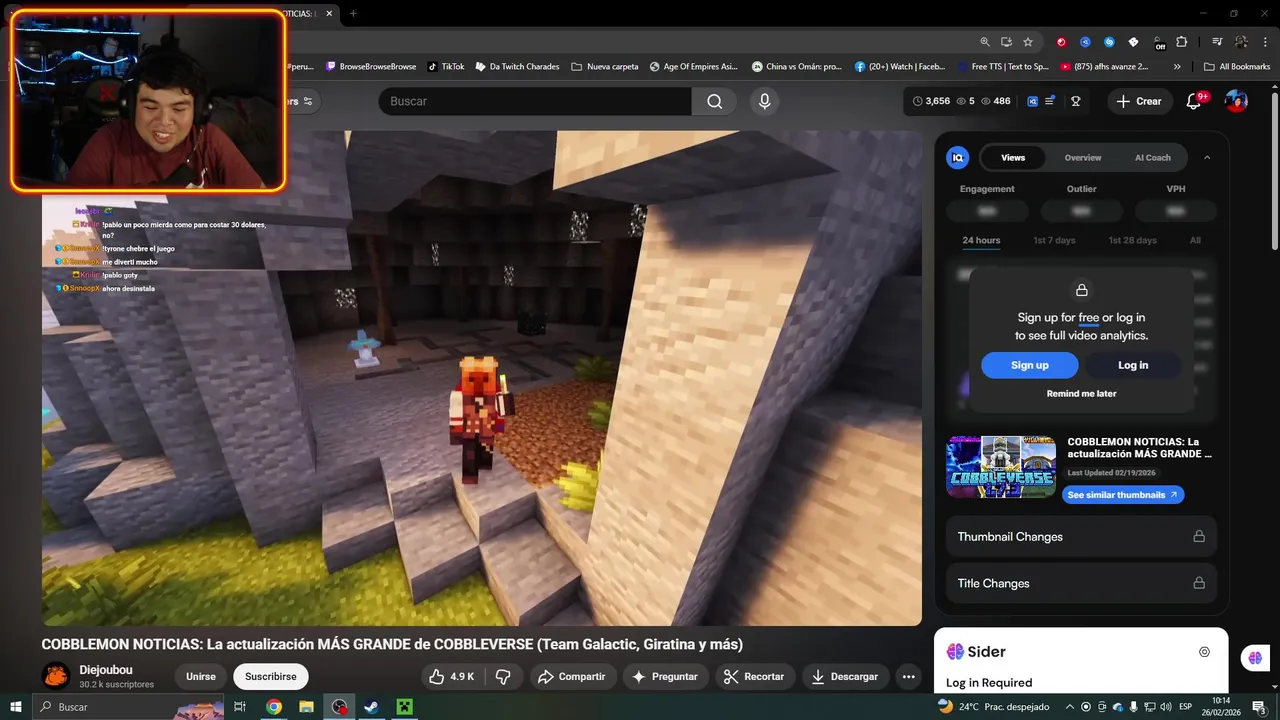Open Minecraft creeper icon in taskbar
This screenshot has height=720, width=1280.
pos(404,706)
